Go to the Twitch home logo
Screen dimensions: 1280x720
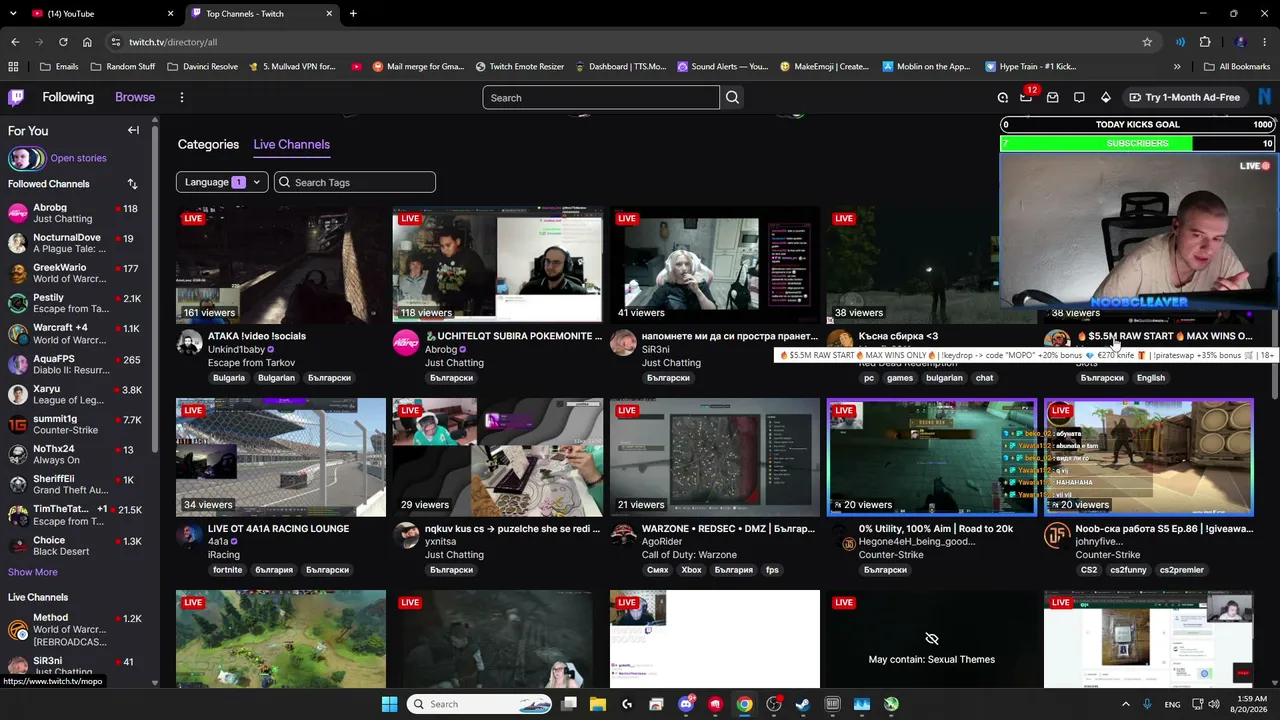tap(16, 97)
